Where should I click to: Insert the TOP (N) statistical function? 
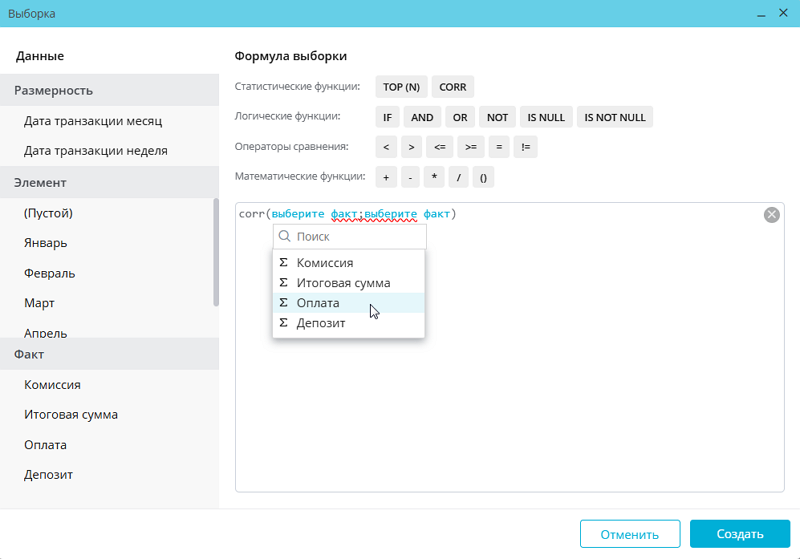tap(401, 87)
